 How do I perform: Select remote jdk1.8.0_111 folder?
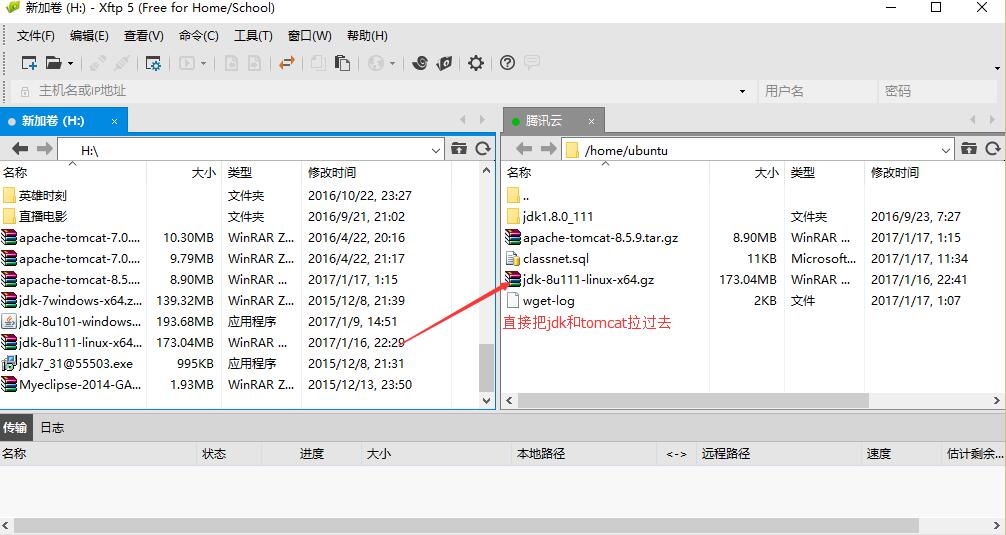click(558, 217)
